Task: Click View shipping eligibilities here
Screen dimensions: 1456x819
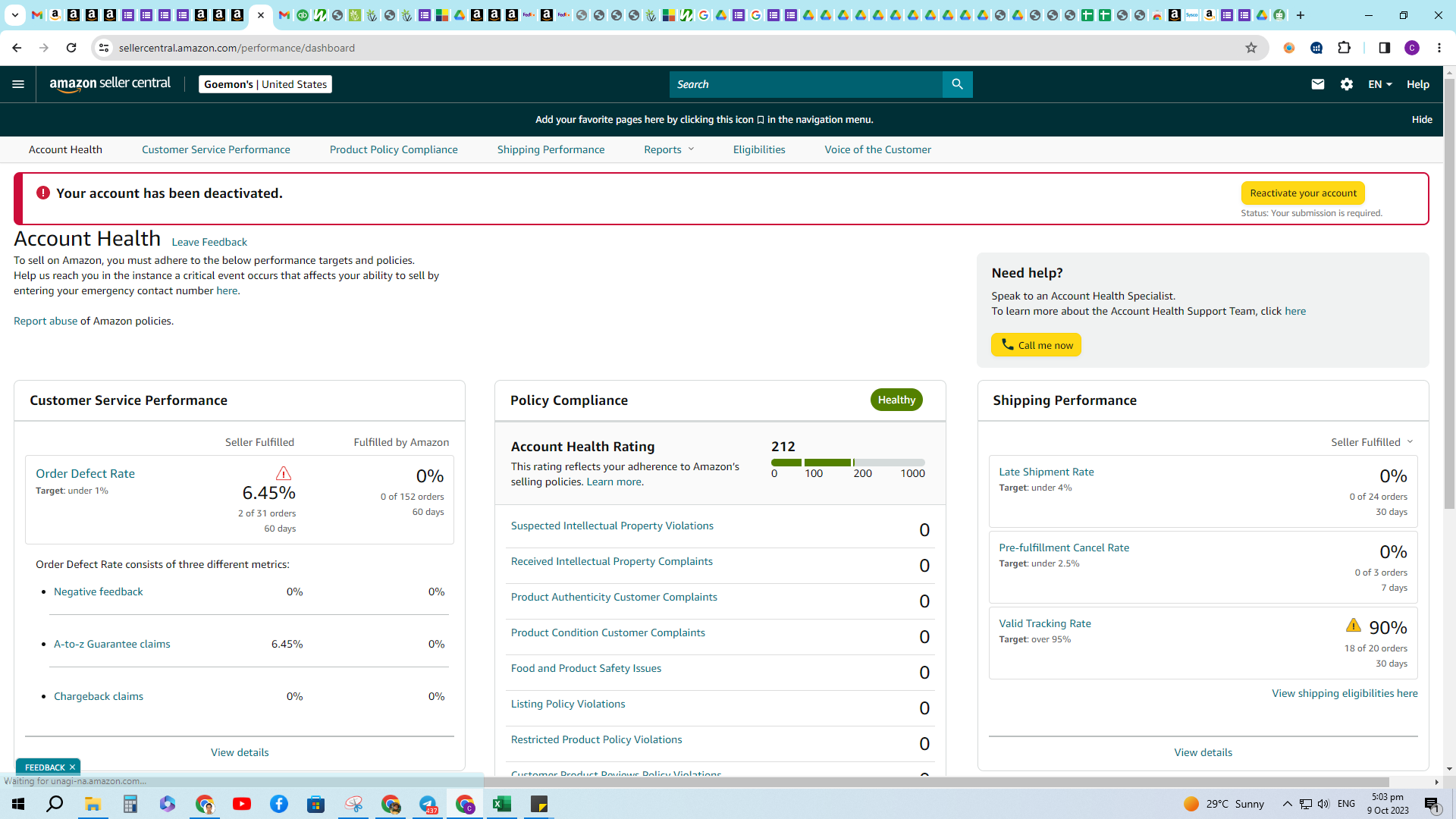Action: [x=1345, y=693]
